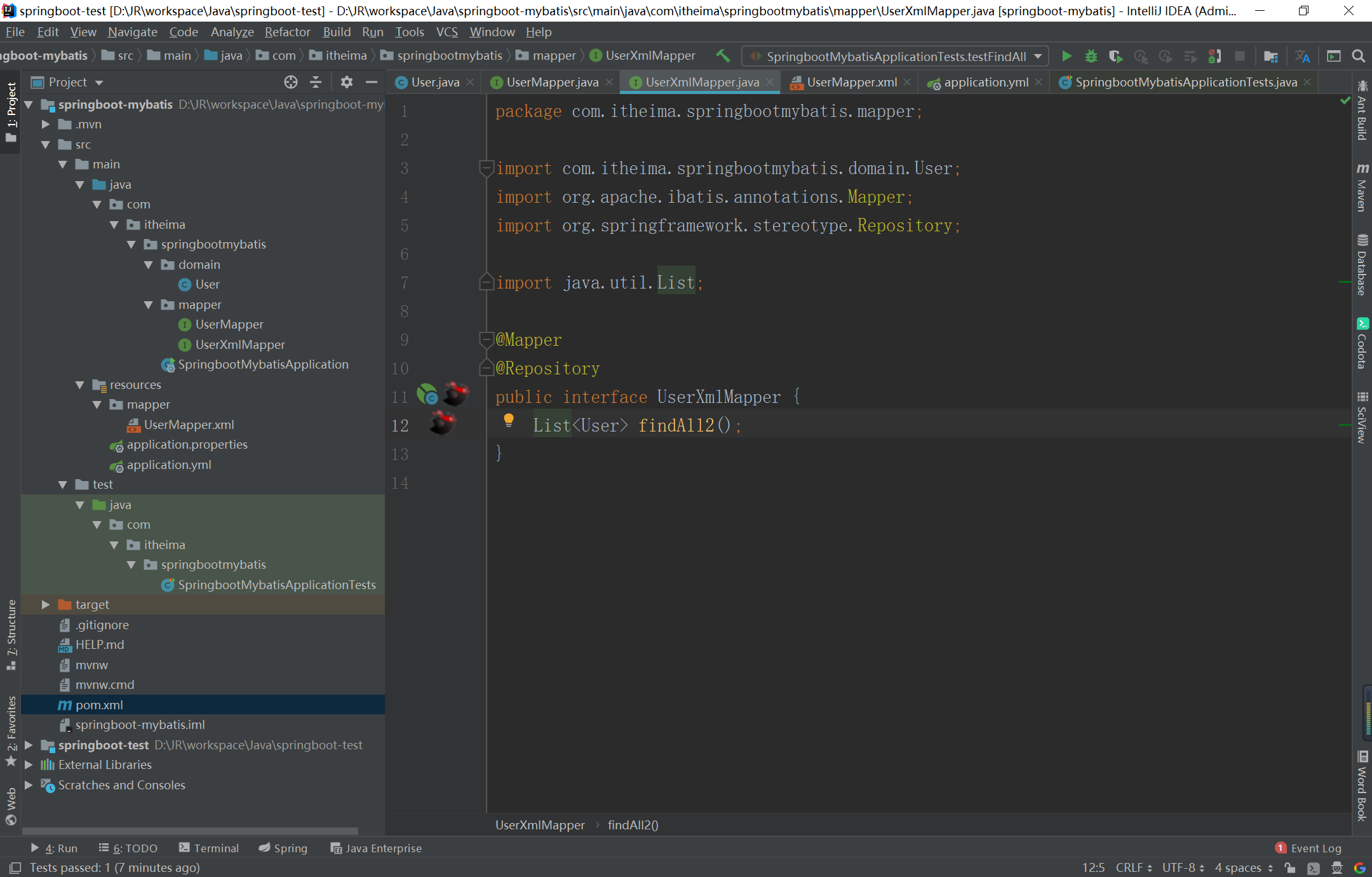Image resolution: width=1372 pixels, height=877 pixels.
Task: Expand External Libraries node
Action: 29,765
